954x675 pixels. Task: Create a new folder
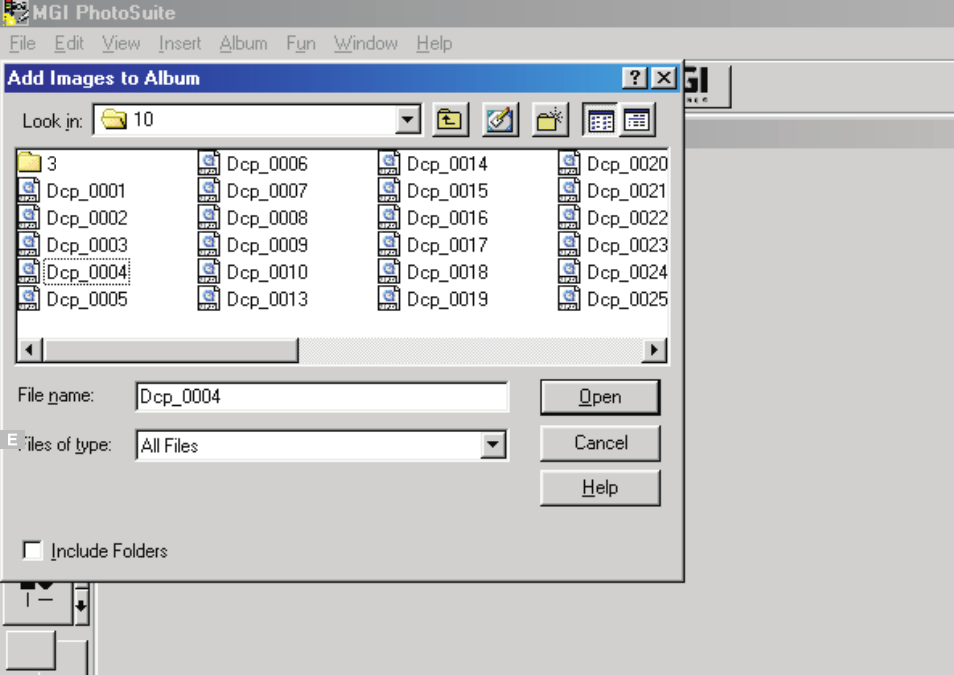point(550,119)
